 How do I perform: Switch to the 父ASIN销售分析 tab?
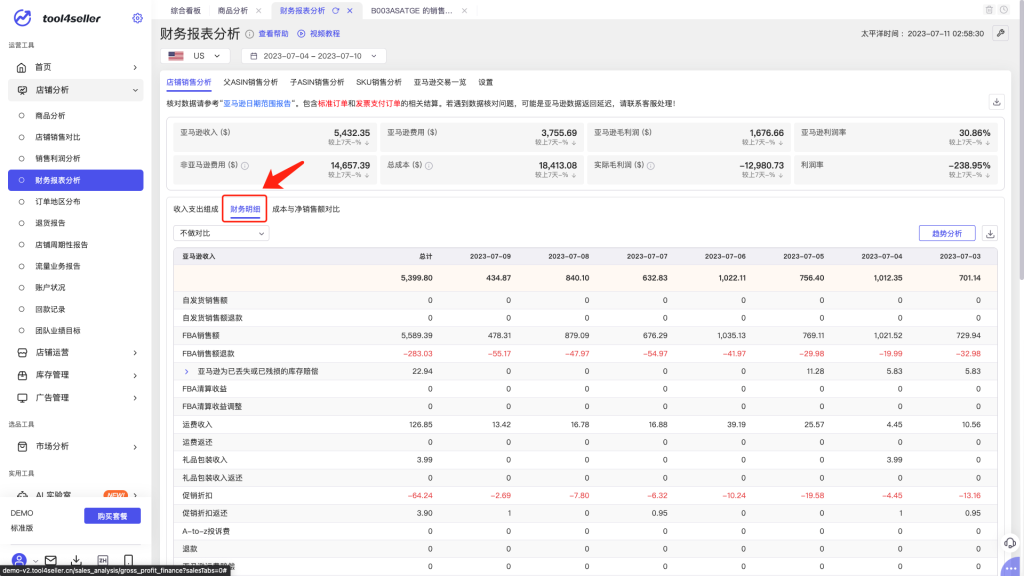(251, 82)
